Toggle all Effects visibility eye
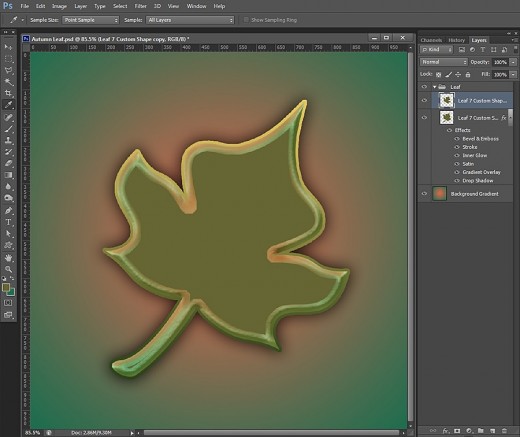This screenshot has width=520, height=437. 449,130
